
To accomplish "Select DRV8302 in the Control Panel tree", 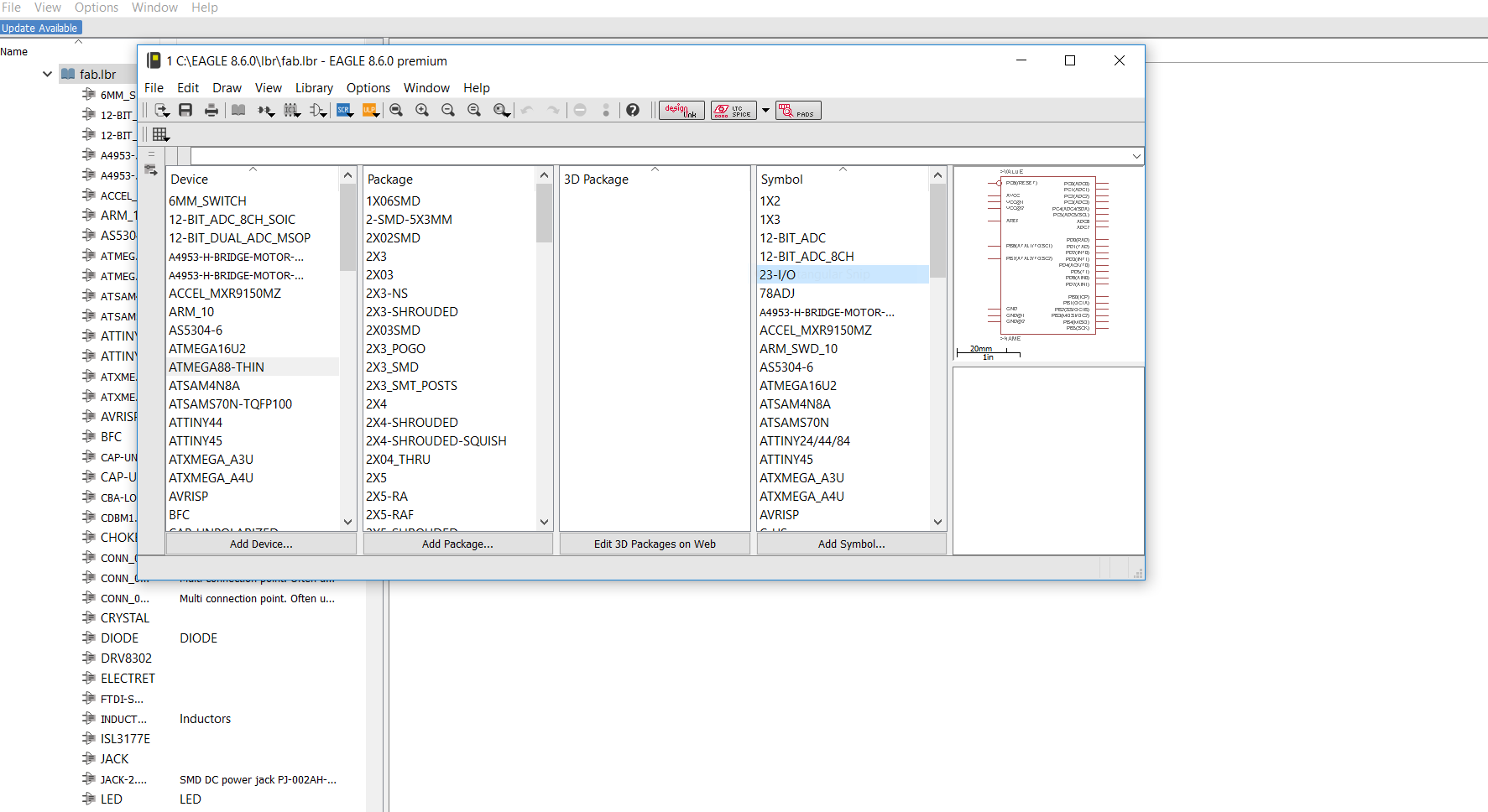I will (126, 658).
